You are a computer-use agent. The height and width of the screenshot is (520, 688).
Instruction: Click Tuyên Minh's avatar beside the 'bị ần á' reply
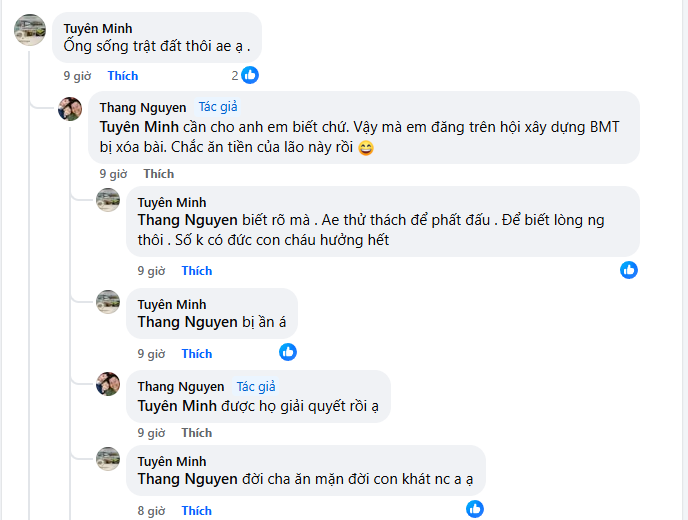coord(108,301)
